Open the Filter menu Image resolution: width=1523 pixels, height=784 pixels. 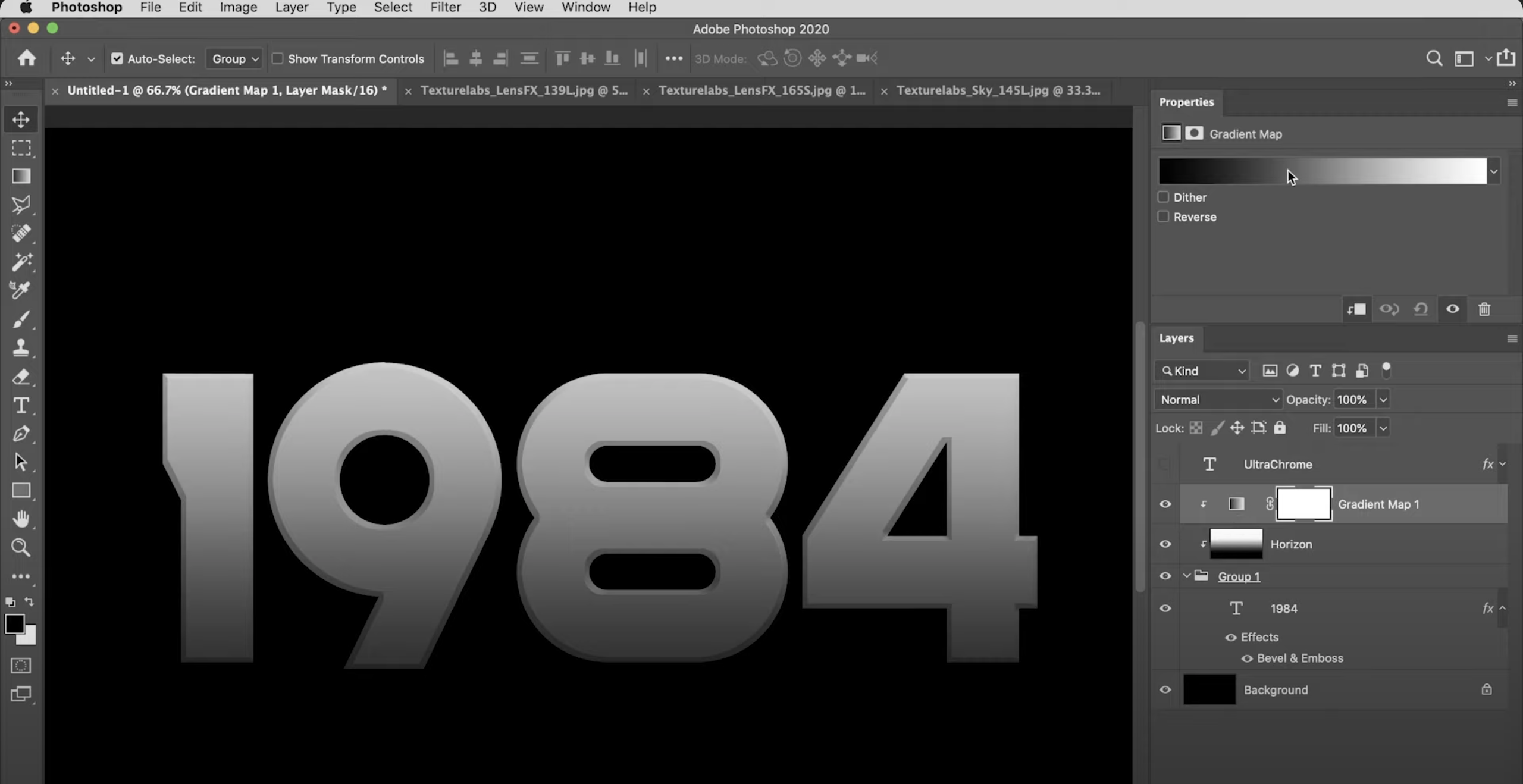[x=445, y=7]
